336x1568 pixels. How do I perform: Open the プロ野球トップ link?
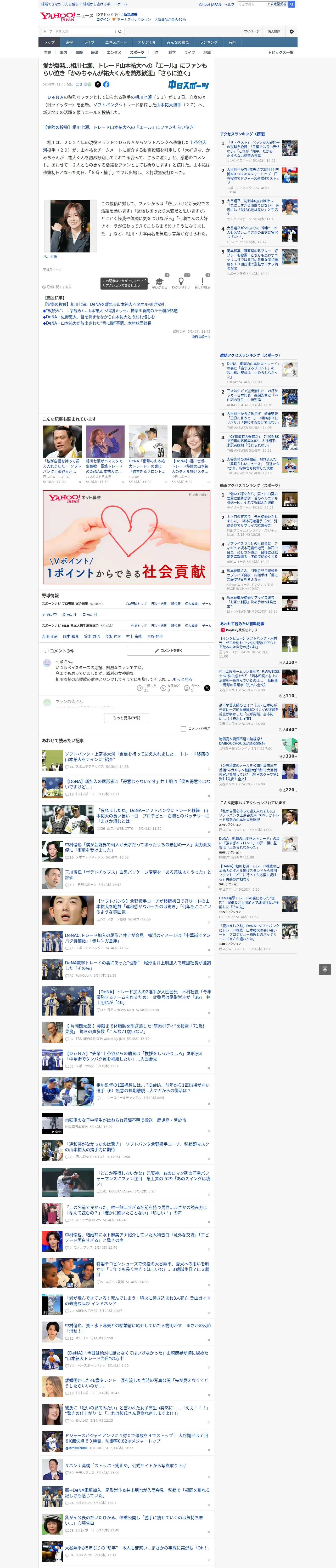[135, 604]
